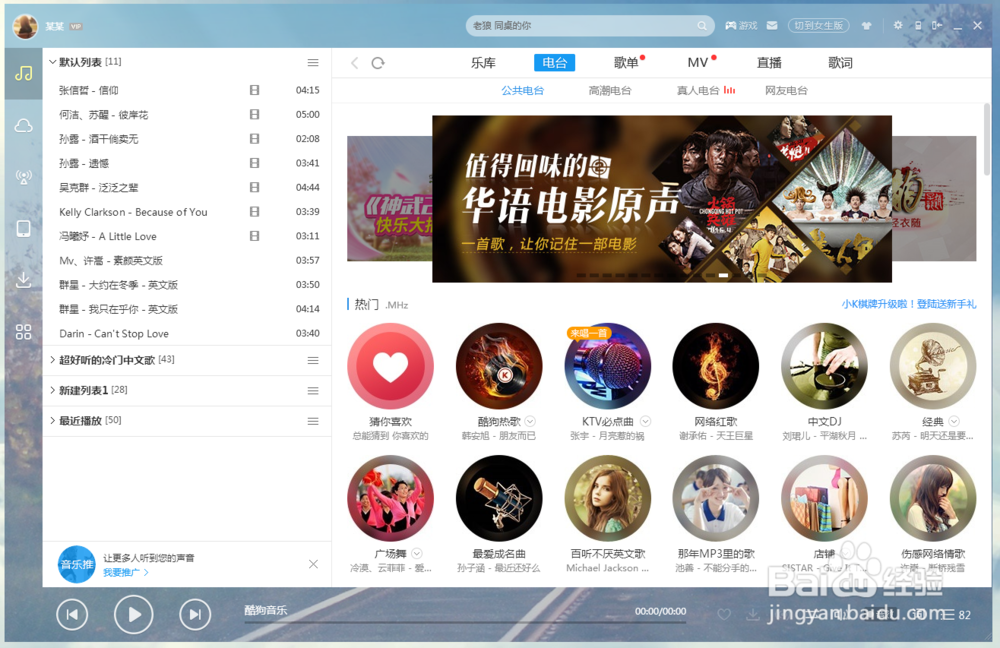
Task: Switch to the 直播 tab
Action: click(x=769, y=63)
